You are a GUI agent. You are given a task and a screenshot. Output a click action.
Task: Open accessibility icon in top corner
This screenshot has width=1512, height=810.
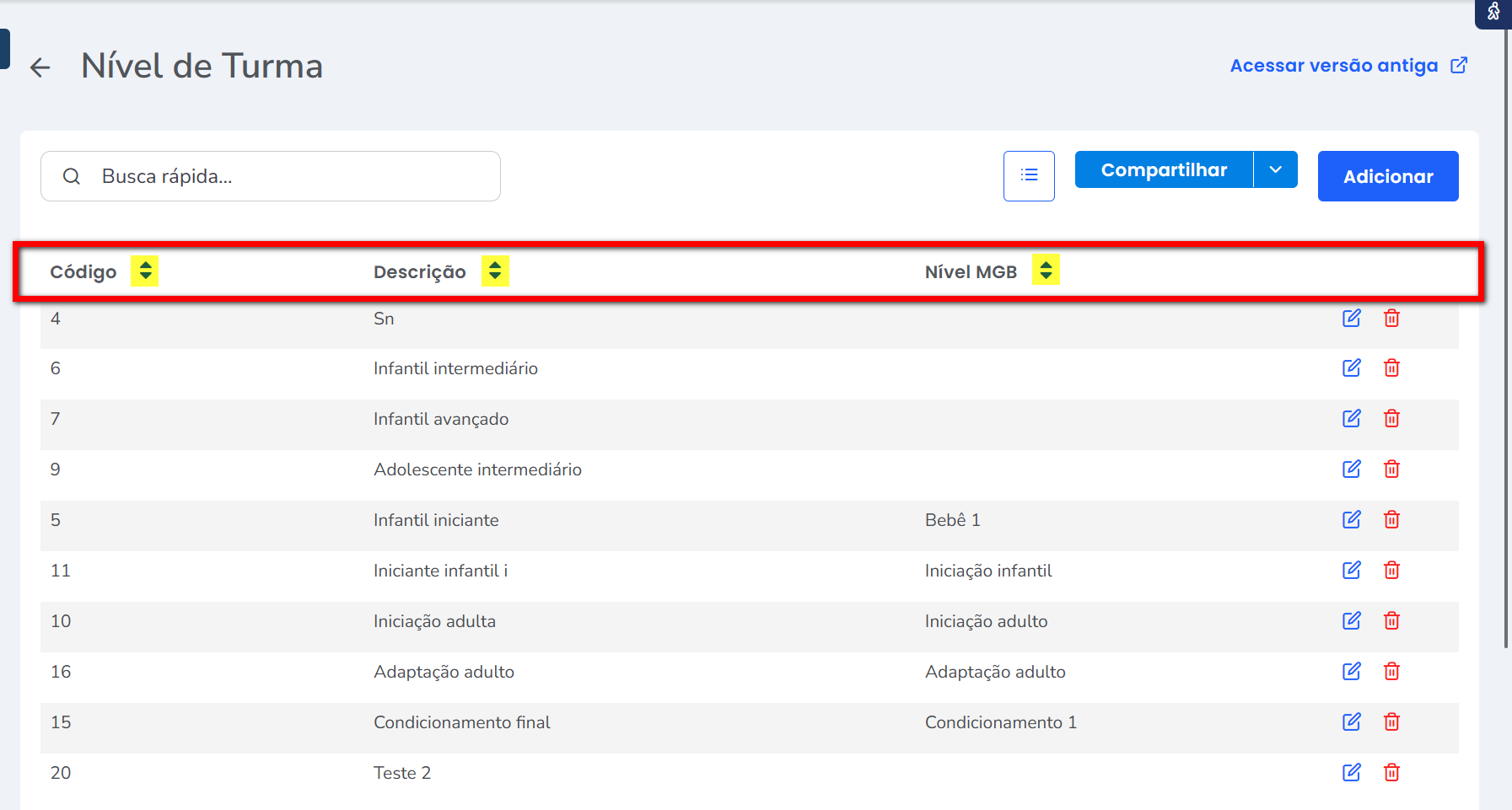click(1493, 13)
